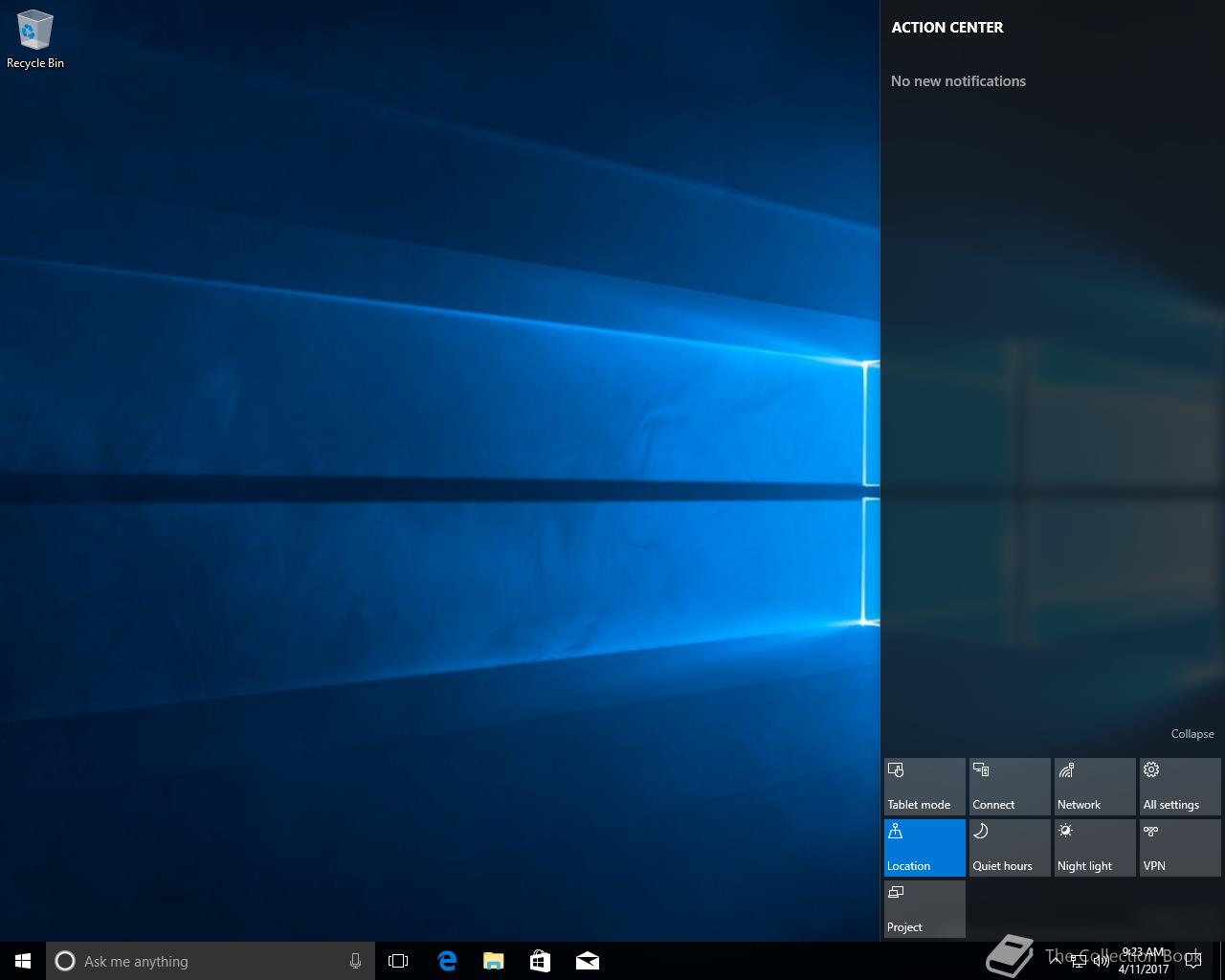Collapse the quick actions panel
Viewport: 1225px width, 980px height.
point(1192,734)
